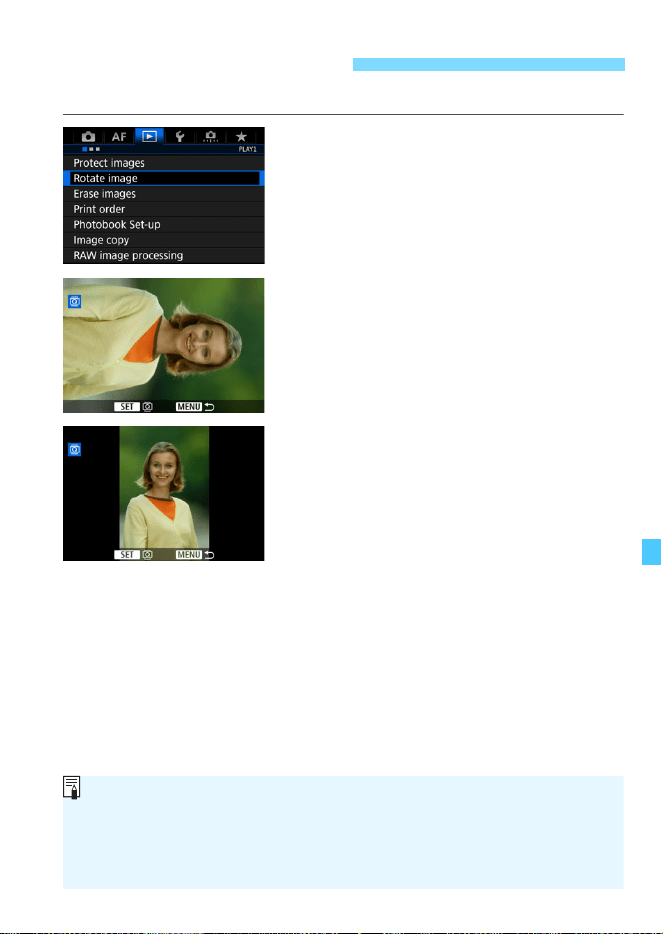Select the camera shooting tab icon
The height and width of the screenshot is (934, 663).
tap(88, 137)
